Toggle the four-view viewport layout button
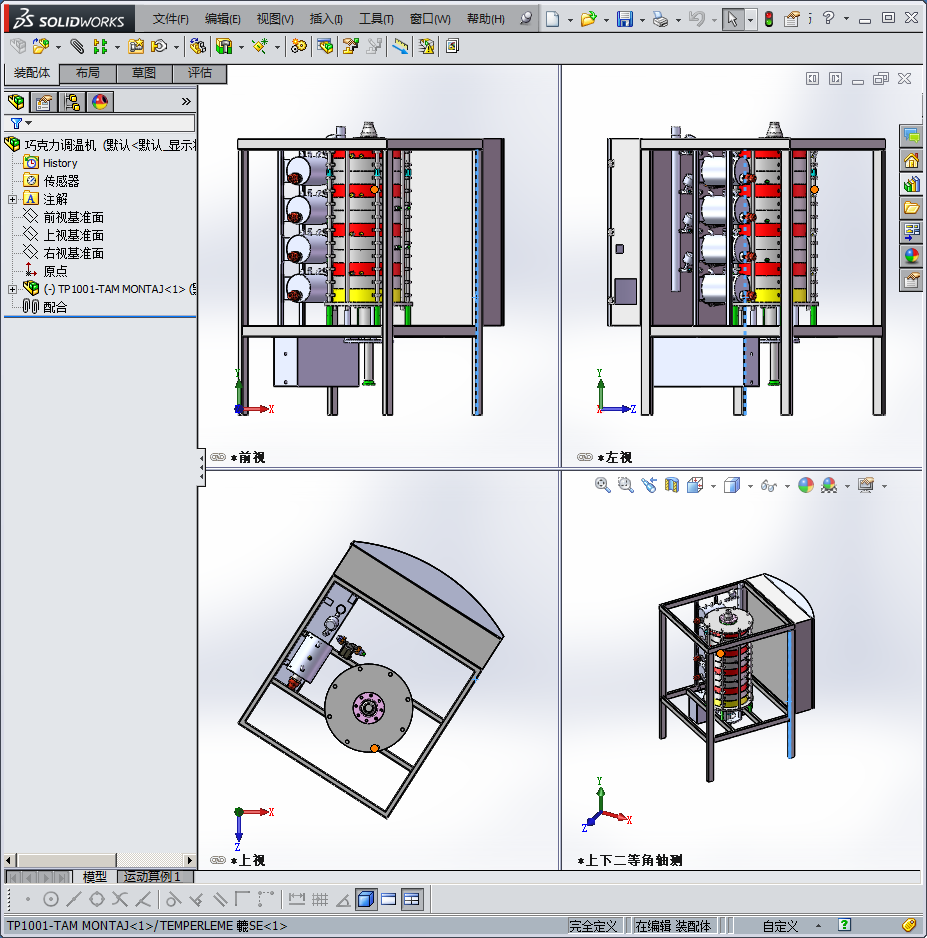The height and width of the screenshot is (938, 927). tap(412, 899)
